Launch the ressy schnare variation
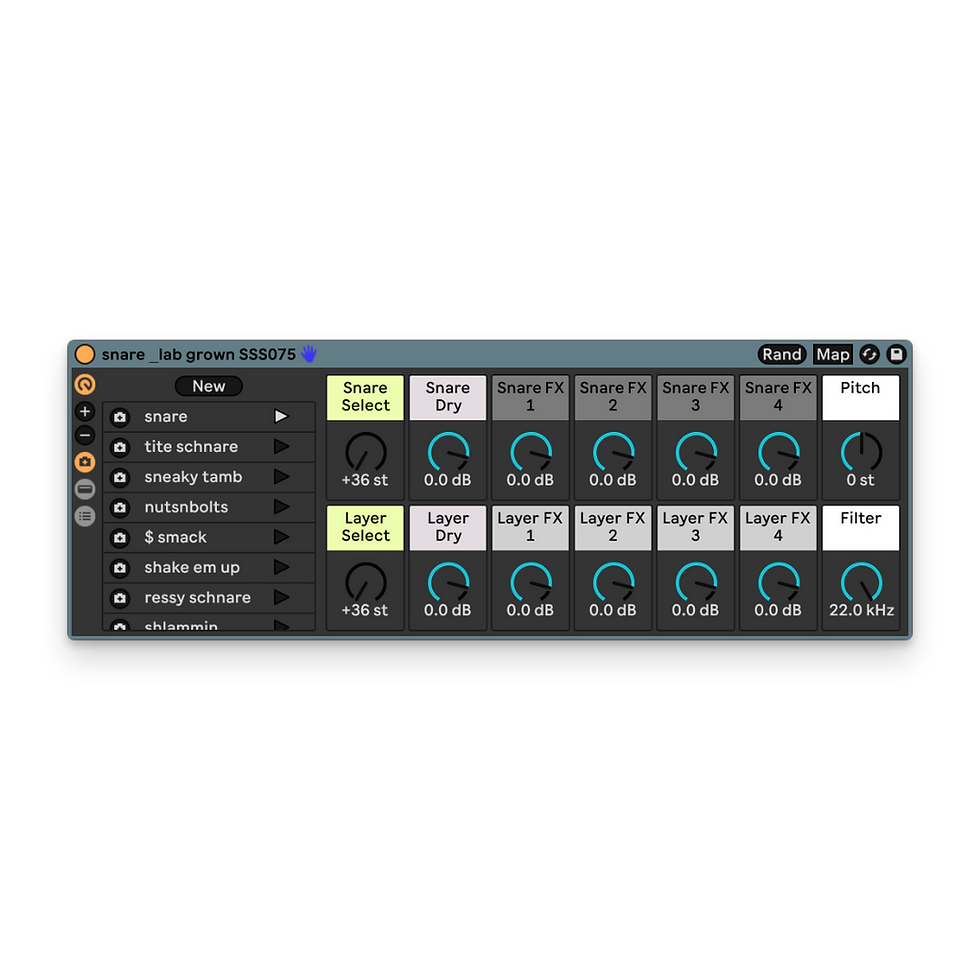The width and height of the screenshot is (980, 980). [x=281, y=598]
